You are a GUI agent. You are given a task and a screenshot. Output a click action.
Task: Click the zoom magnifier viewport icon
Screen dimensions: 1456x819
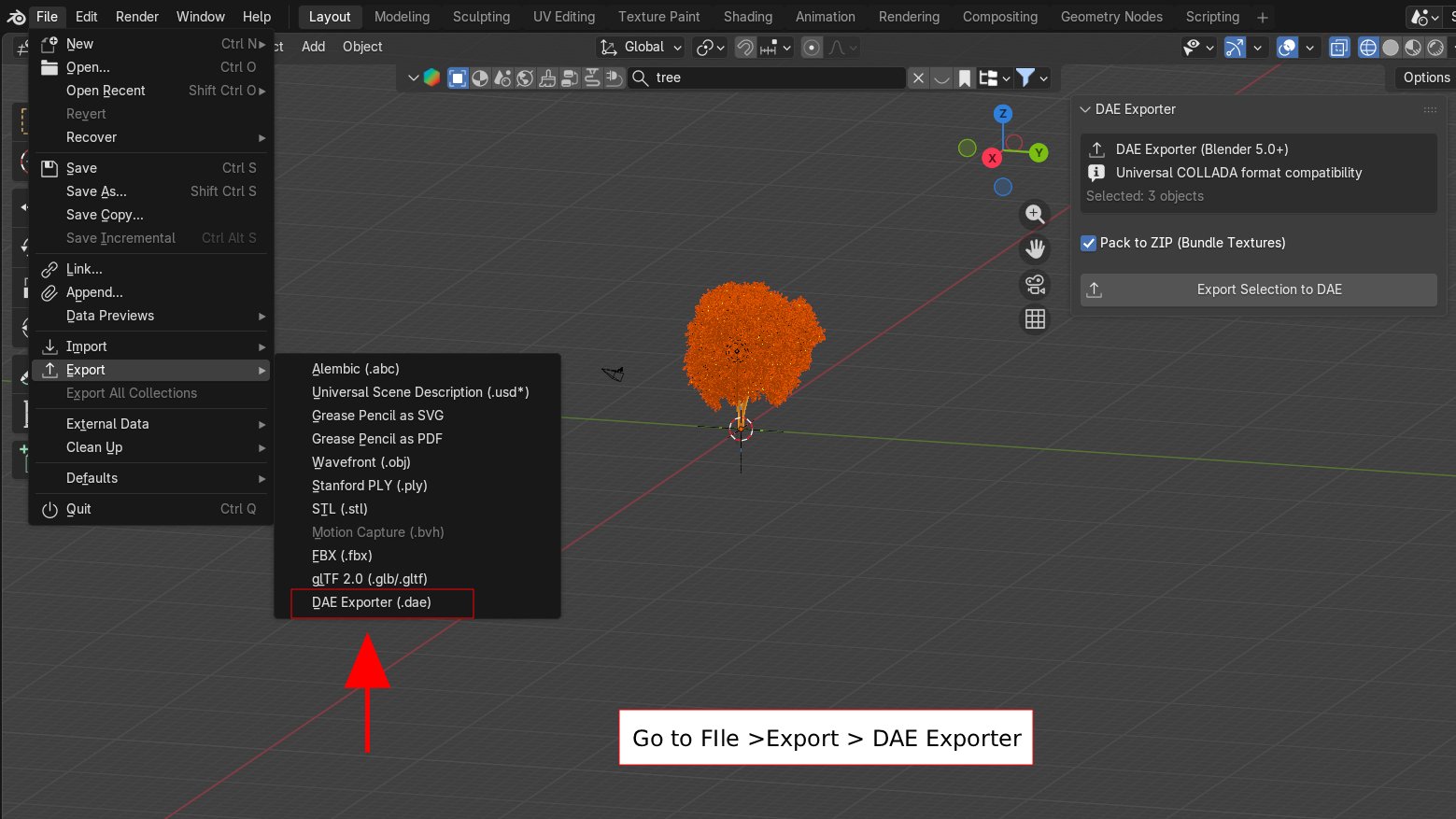tap(1035, 214)
